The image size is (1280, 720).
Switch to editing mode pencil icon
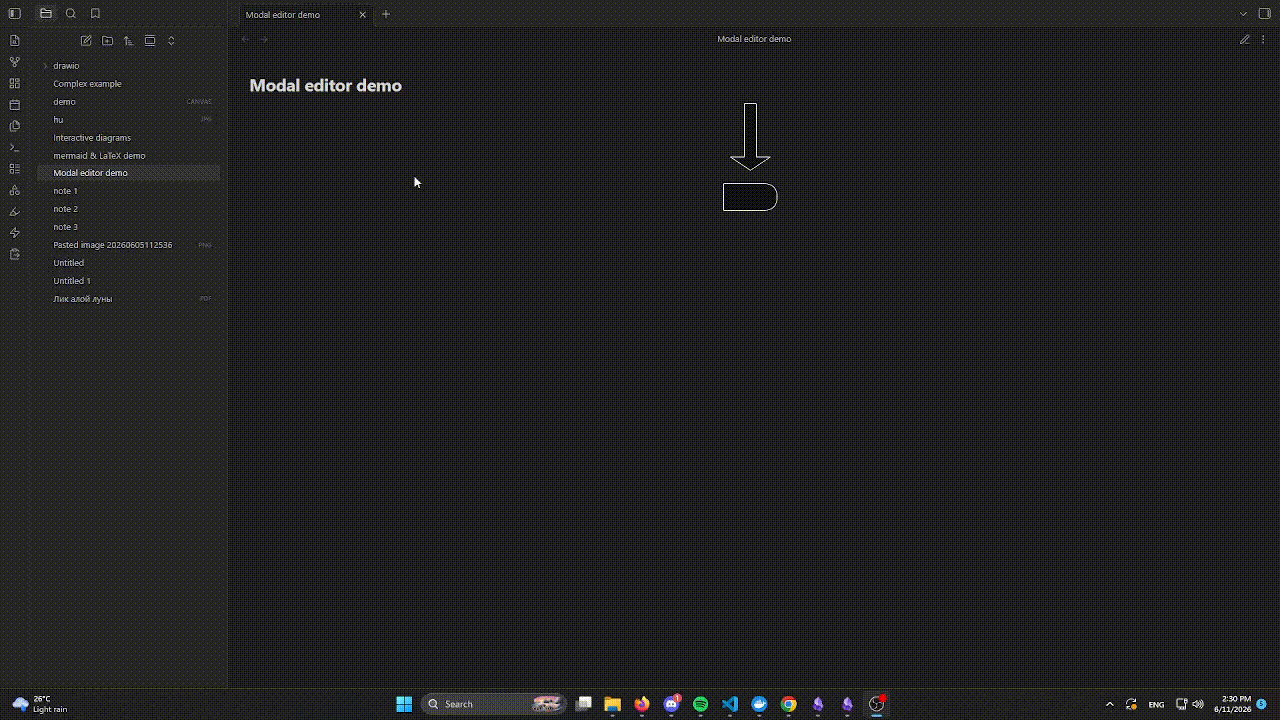tap(1244, 39)
